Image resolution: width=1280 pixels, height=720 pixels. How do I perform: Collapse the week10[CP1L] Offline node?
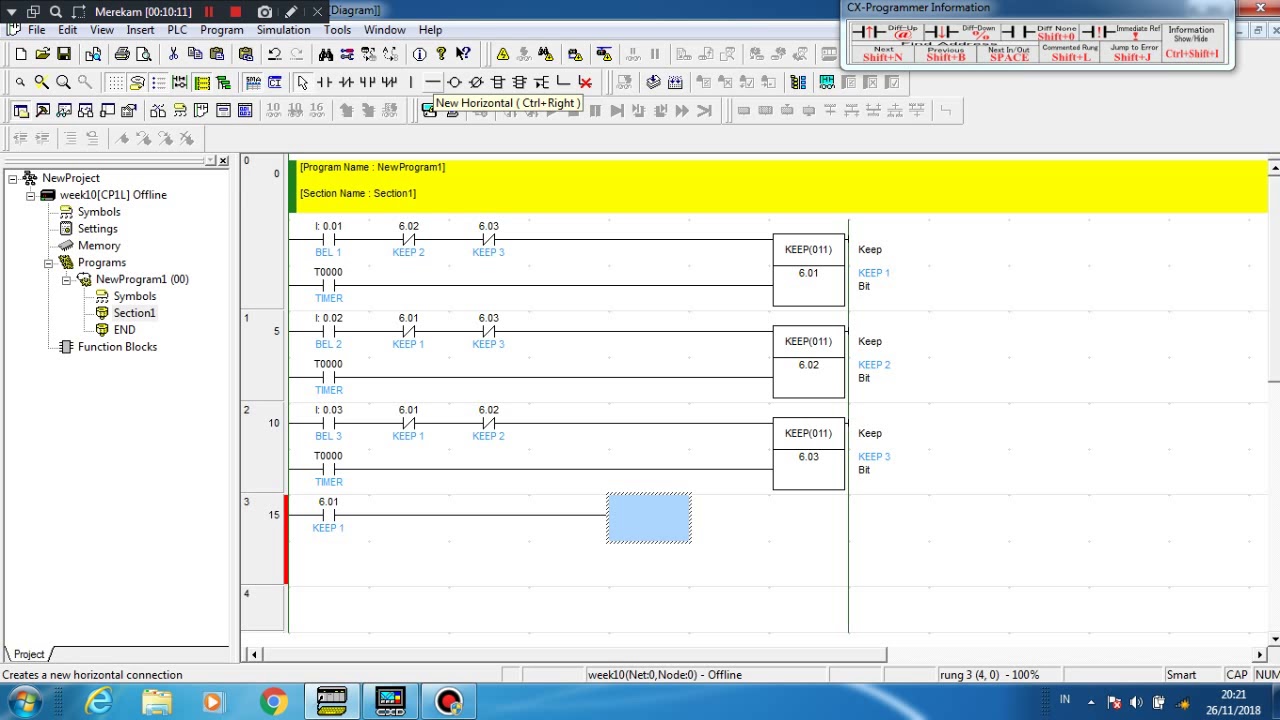point(31,195)
